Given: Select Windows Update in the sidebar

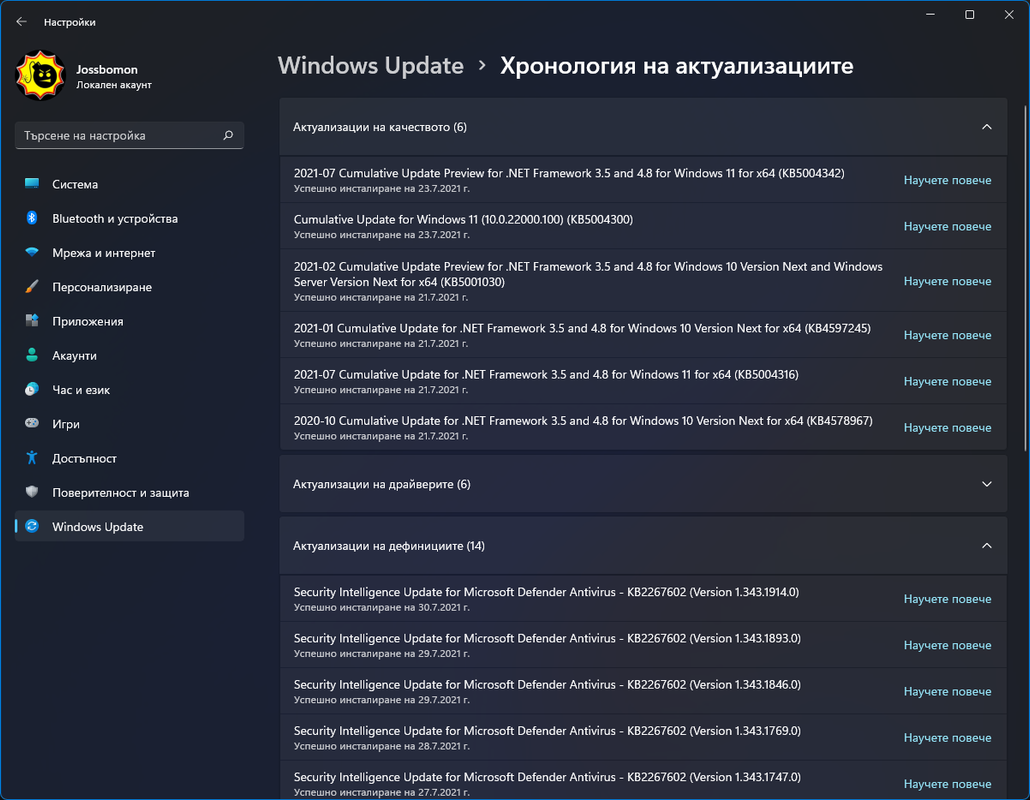Looking at the screenshot, I should [129, 526].
